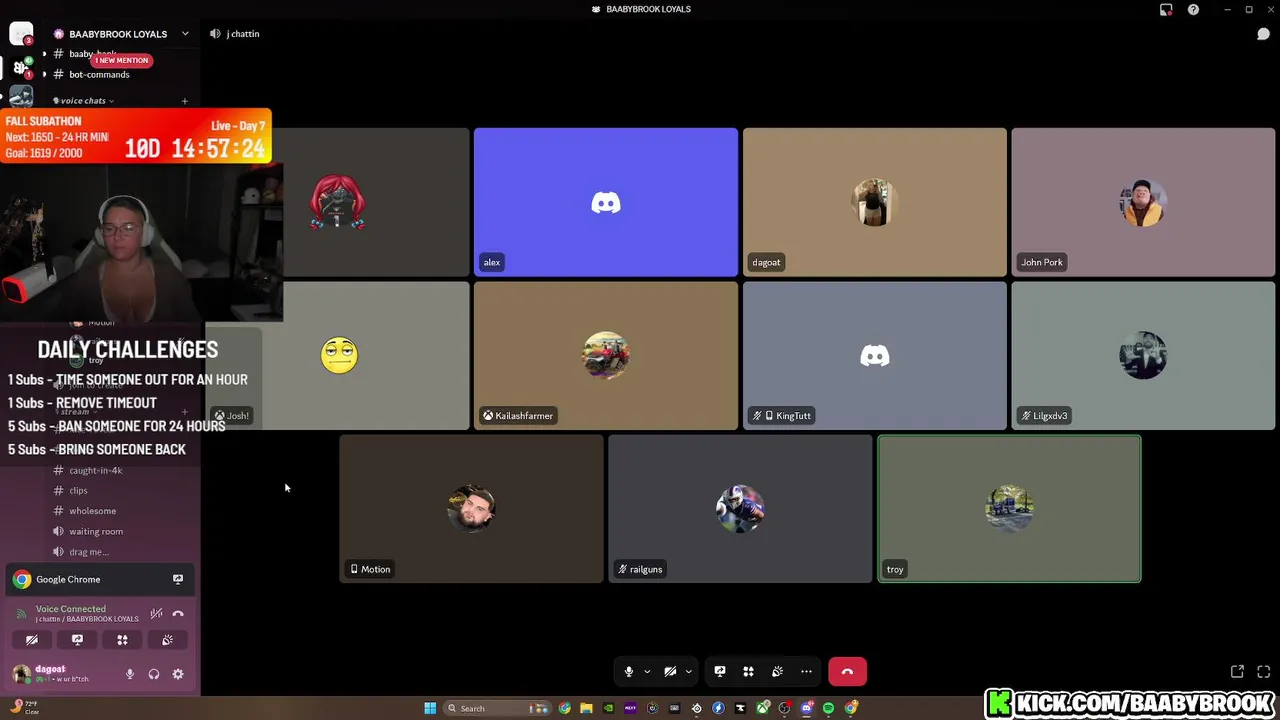Click the j chattin channel title
Viewport: 1280px width, 720px height.
[243, 34]
